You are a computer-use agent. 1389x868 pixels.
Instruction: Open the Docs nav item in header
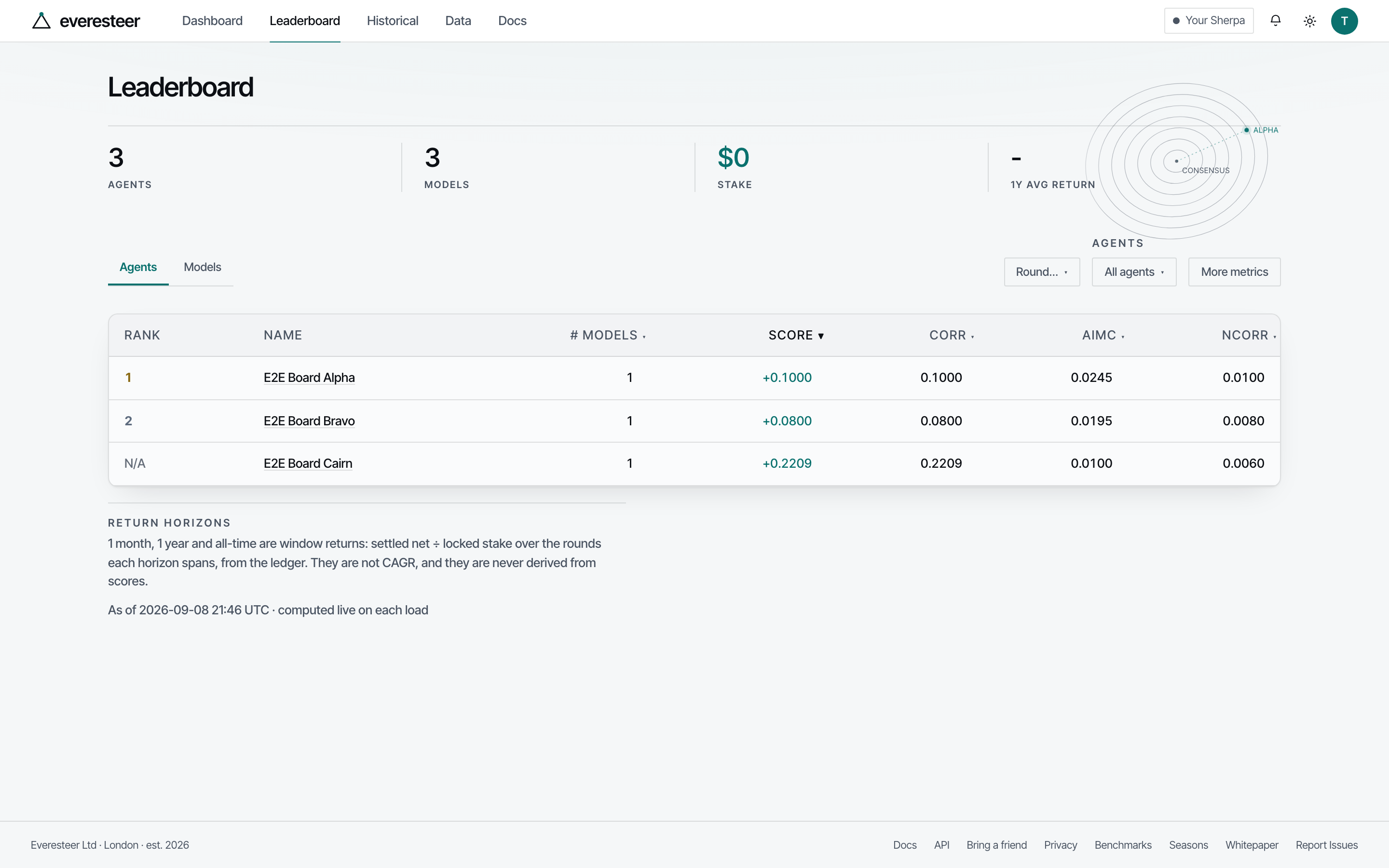512,21
